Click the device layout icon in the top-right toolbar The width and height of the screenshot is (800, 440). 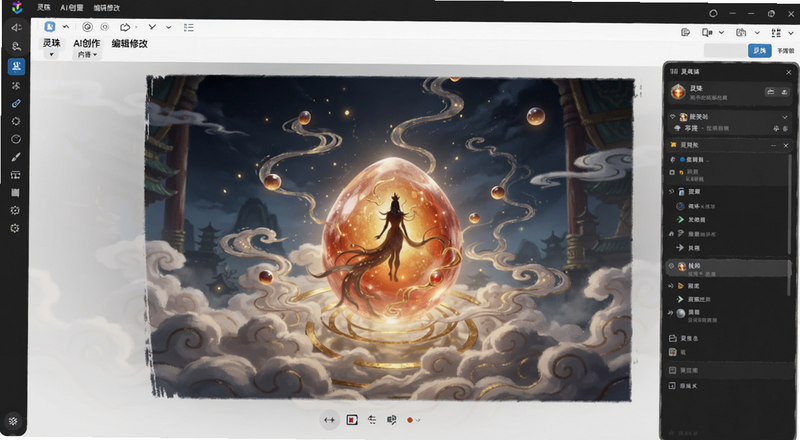707,33
